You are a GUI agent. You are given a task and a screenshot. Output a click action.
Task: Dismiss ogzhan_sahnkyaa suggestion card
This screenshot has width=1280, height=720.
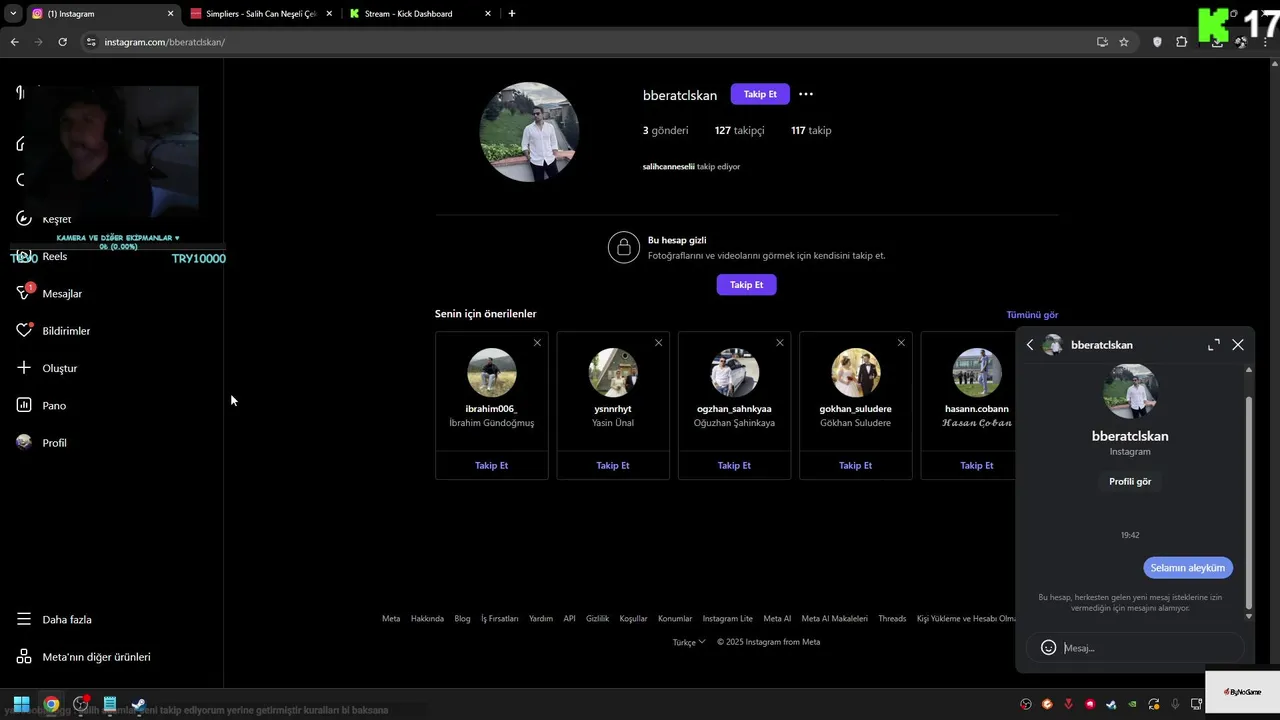pyautogui.click(x=780, y=343)
